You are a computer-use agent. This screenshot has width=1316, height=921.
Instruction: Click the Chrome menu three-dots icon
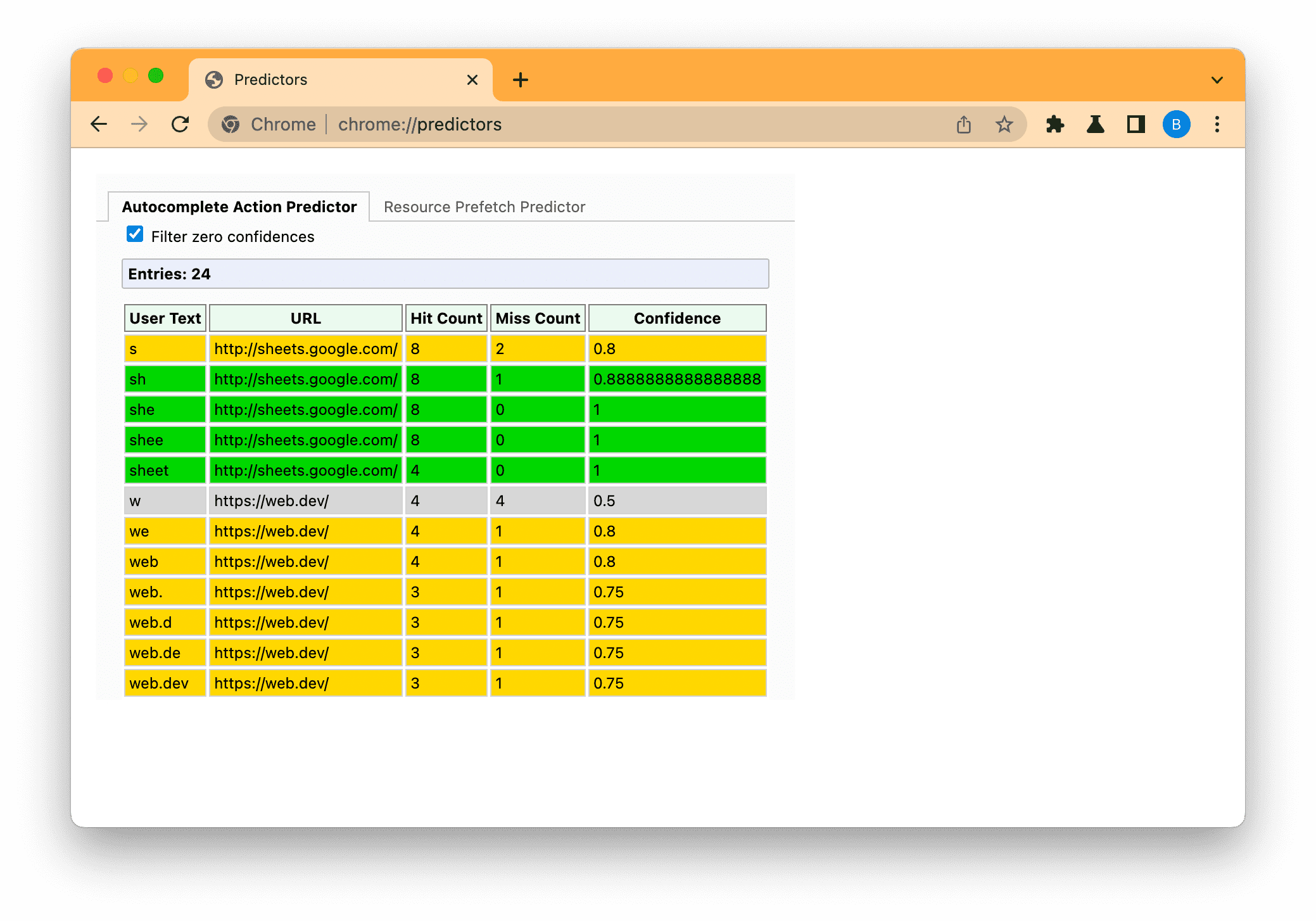(x=1217, y=124)
